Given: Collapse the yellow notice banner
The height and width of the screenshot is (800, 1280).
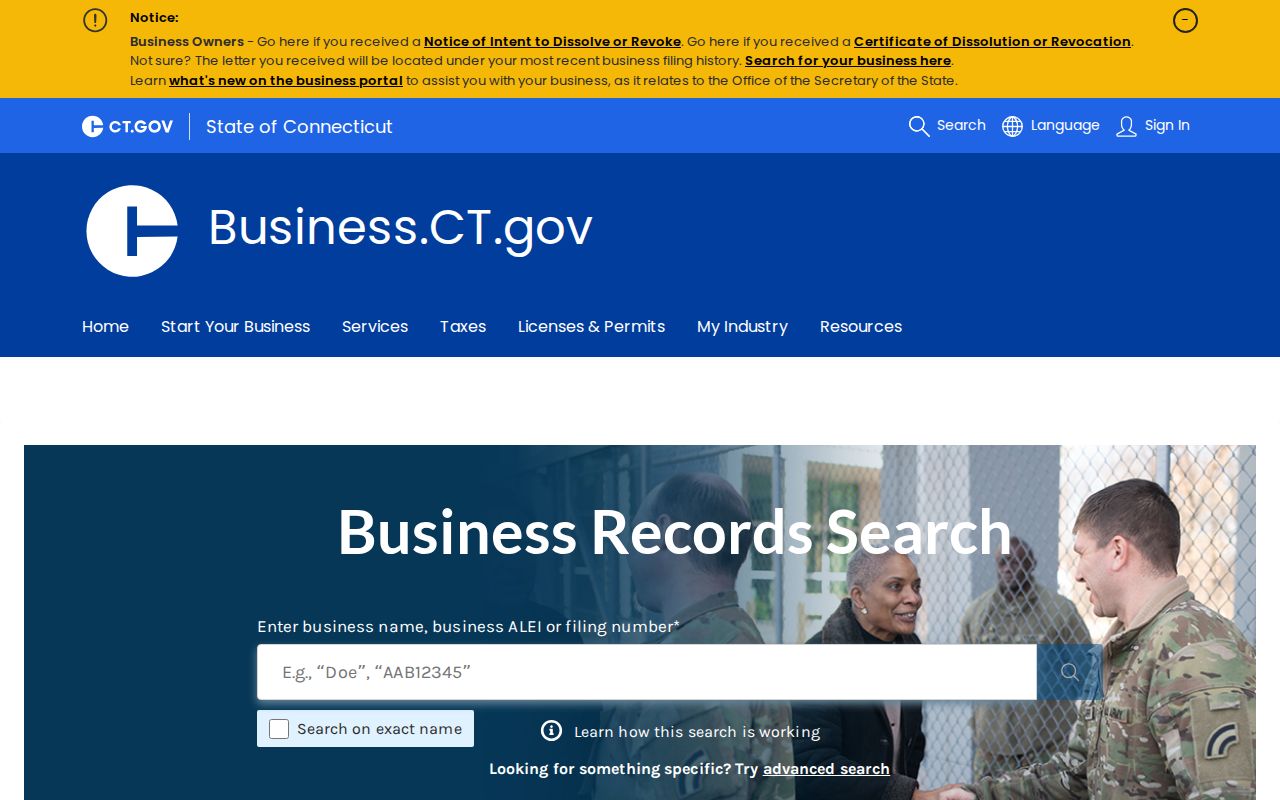Looking at the screenshot, I should tap(1185, 20).
